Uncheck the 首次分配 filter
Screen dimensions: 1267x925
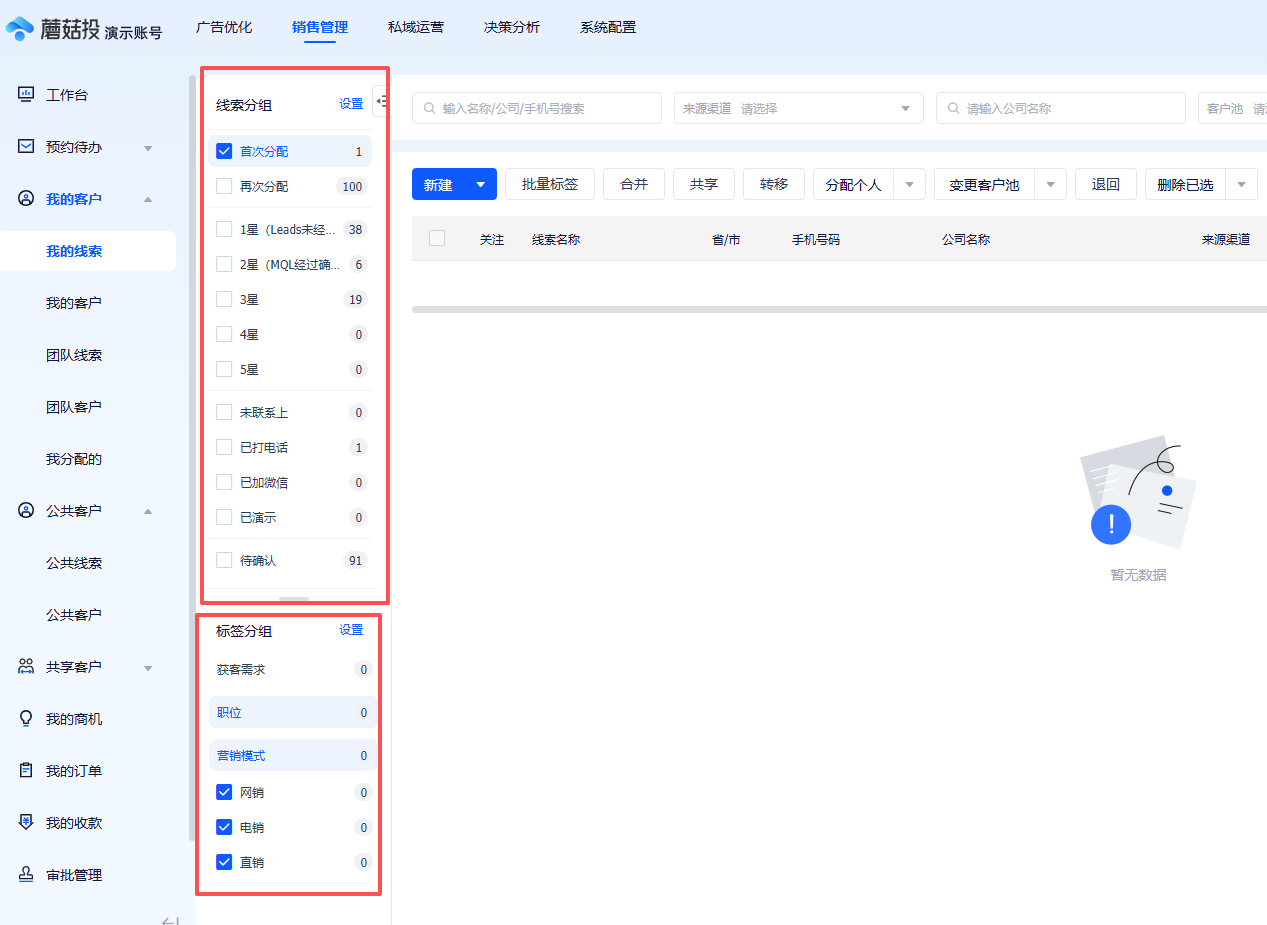pyautogui.click(x=224, y=151)
